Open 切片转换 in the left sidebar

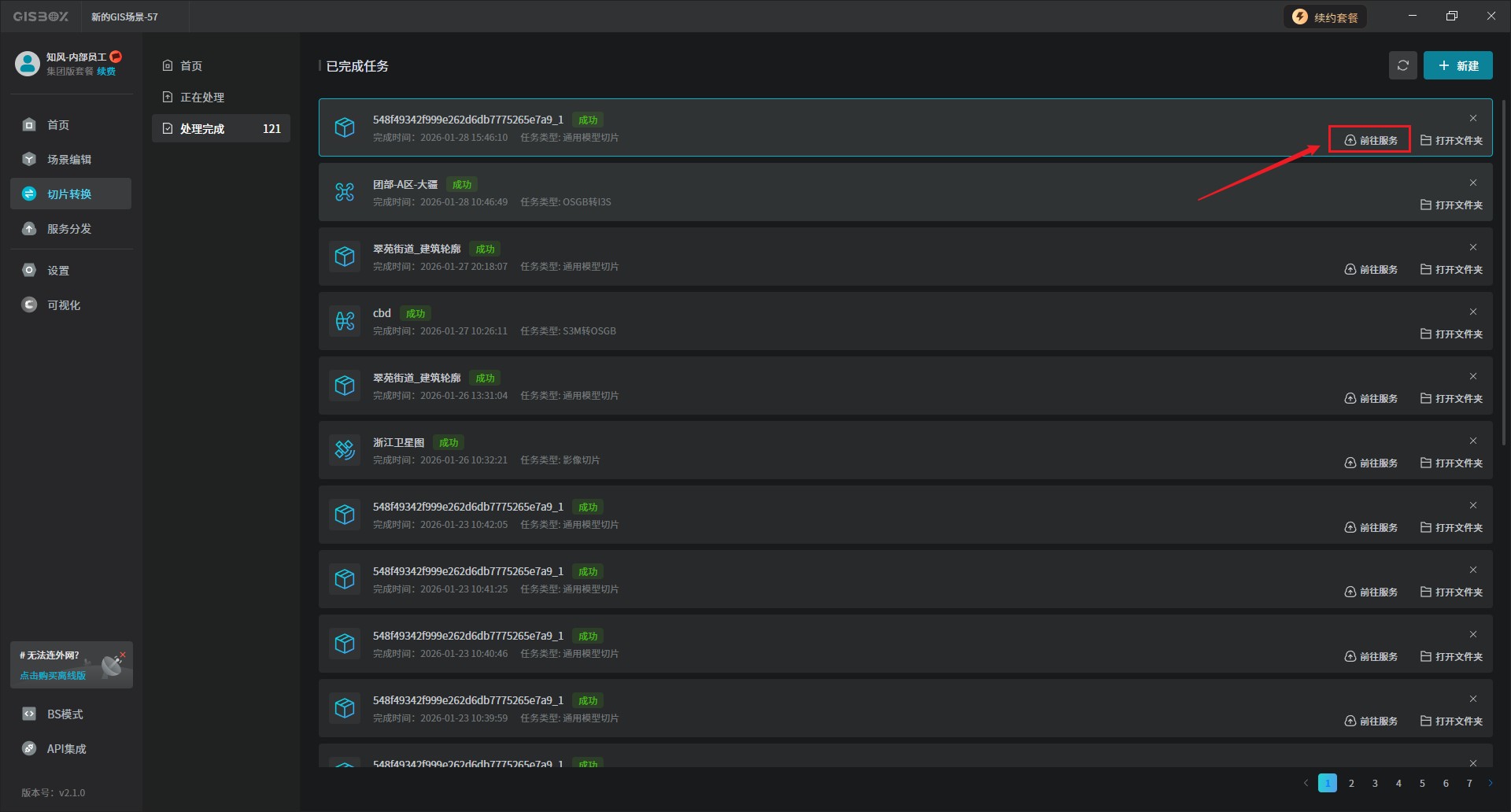tap(70, 194)
